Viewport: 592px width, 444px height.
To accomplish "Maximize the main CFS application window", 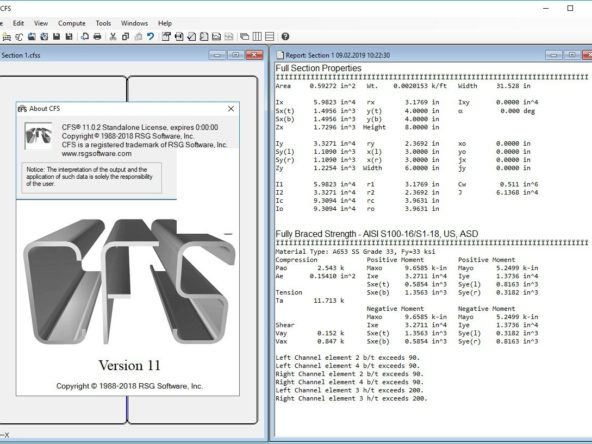I will pos(570,8).
